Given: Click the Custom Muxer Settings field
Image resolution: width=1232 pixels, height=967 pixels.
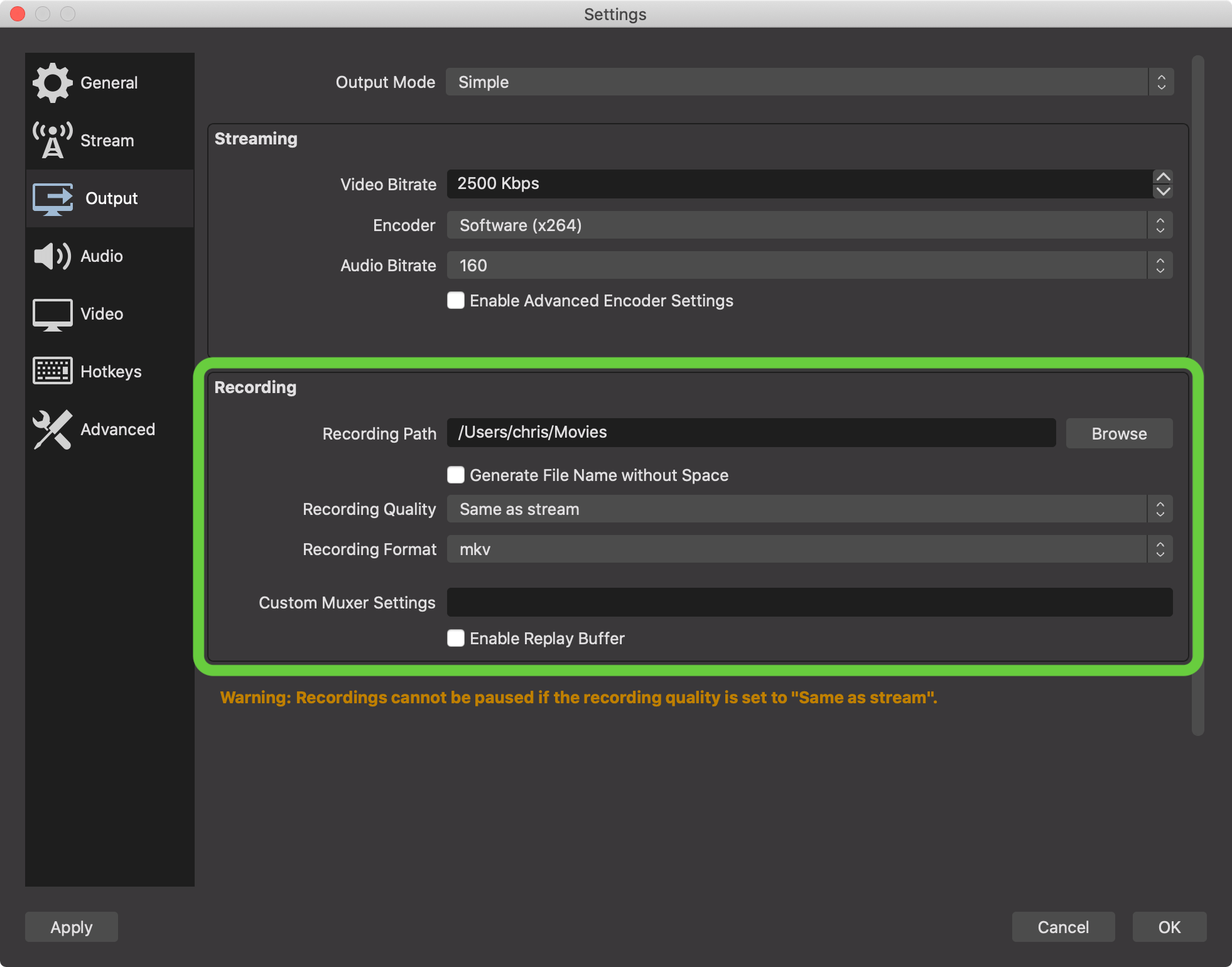Looking at the screenshot, I should (809, 602).
